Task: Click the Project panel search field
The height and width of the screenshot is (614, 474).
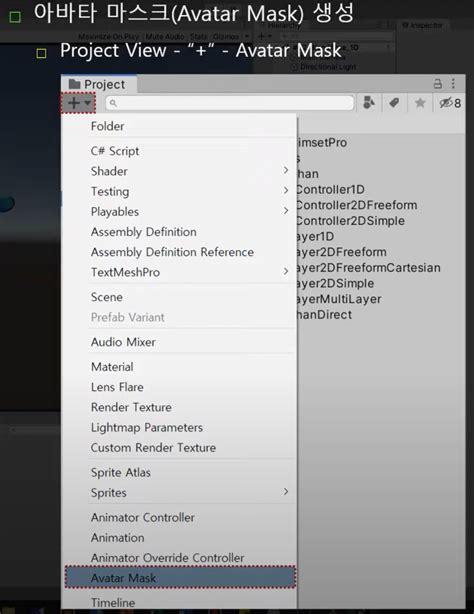Action: coord(230,103)
